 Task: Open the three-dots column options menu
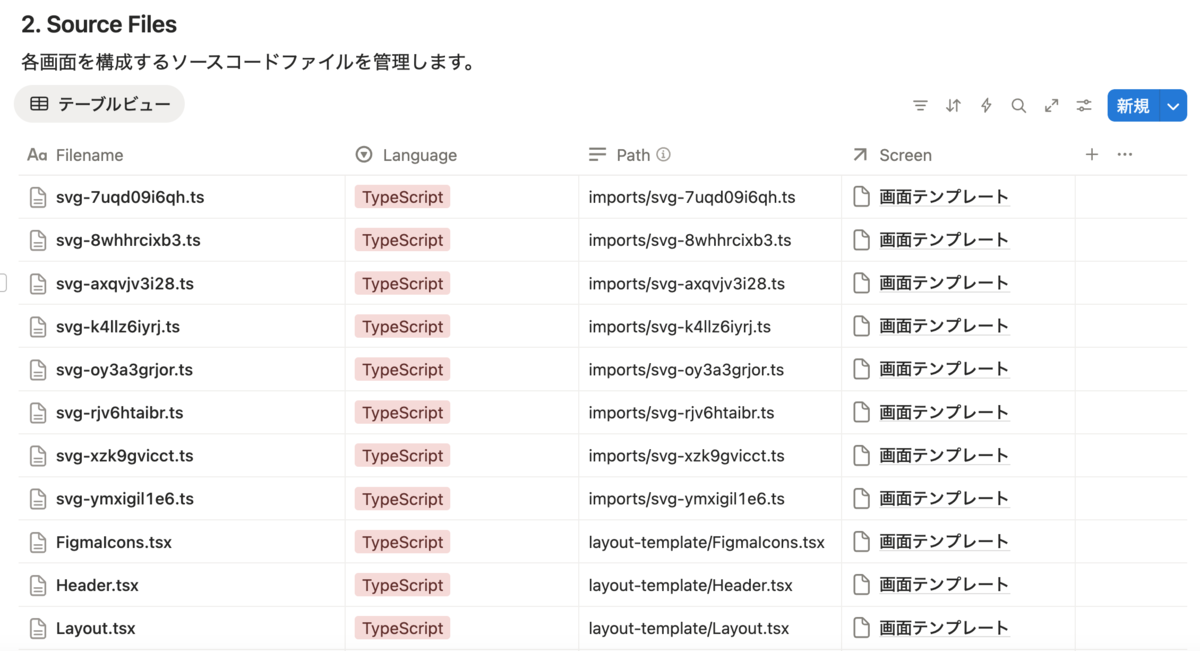[x=1125, y=154]
